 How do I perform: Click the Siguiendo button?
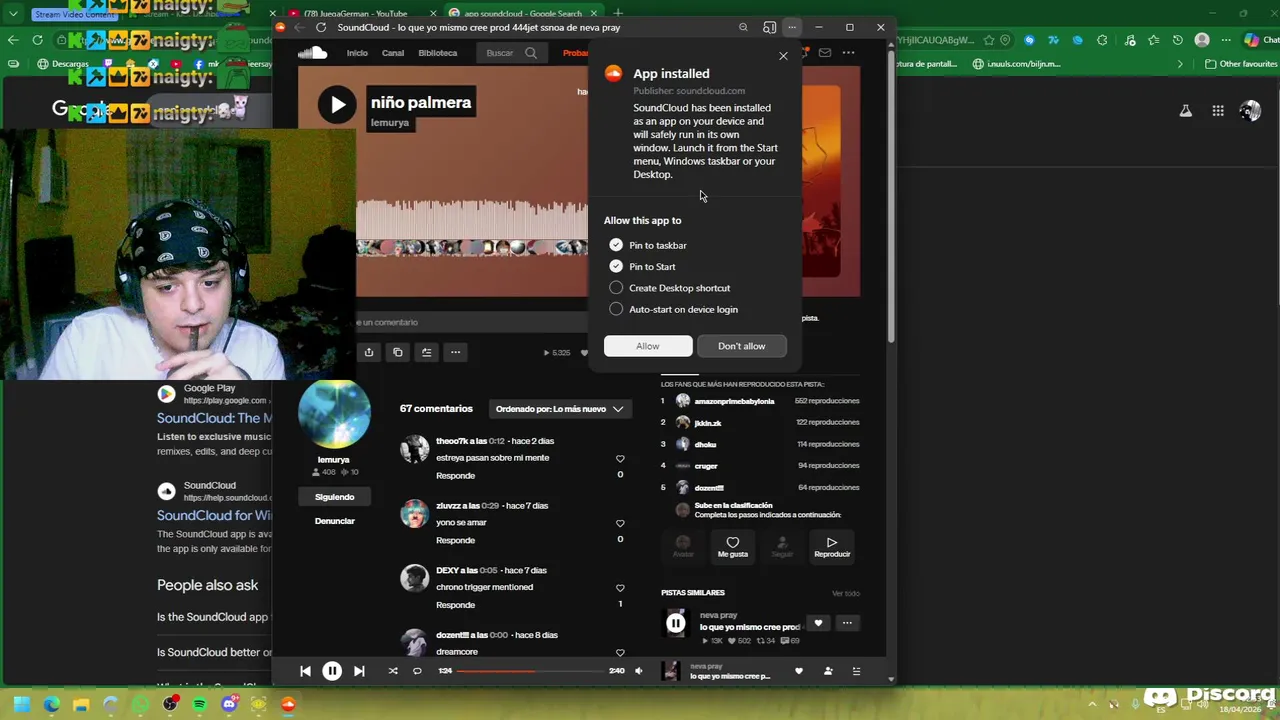(334, 497)
